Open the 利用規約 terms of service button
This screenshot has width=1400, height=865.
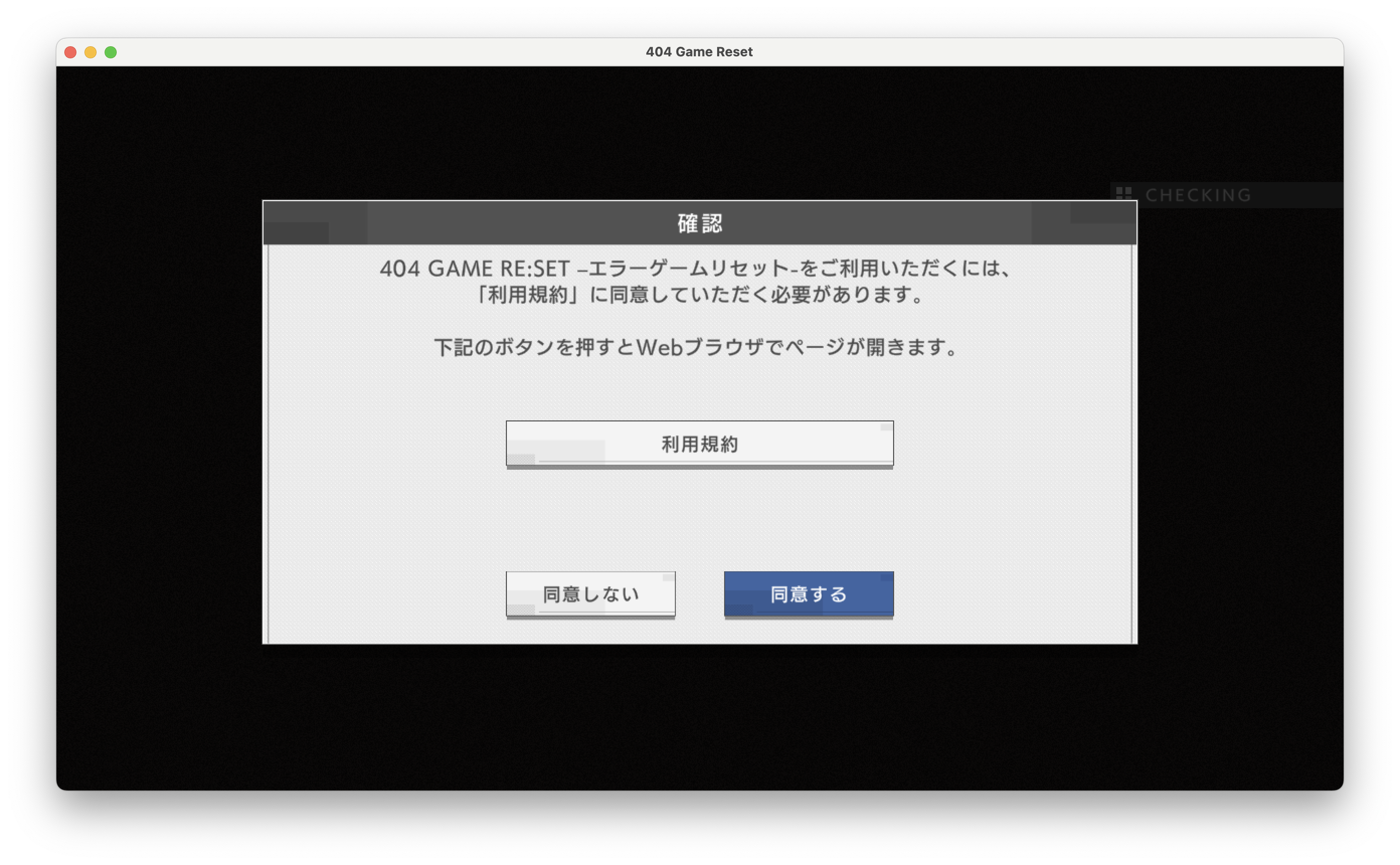pyautogui.click(x=699, y=444)
